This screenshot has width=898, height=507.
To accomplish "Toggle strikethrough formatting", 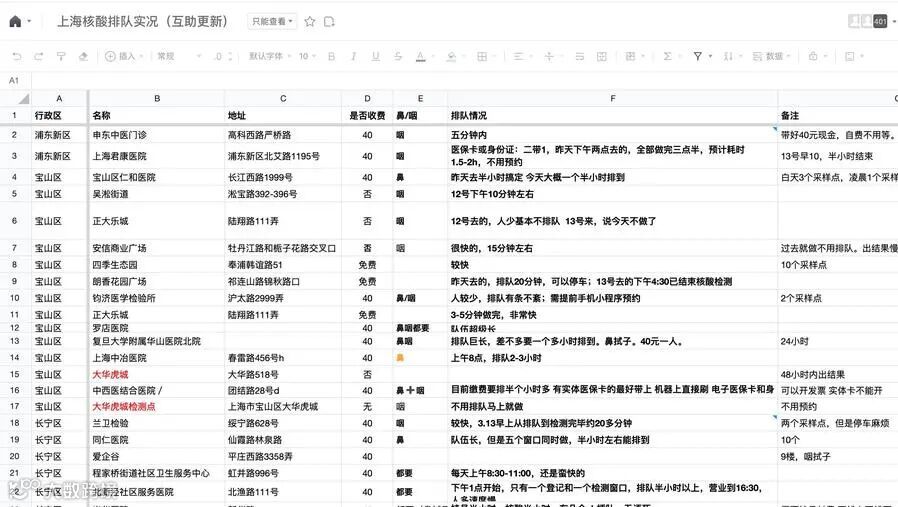I will coord(398,56).
